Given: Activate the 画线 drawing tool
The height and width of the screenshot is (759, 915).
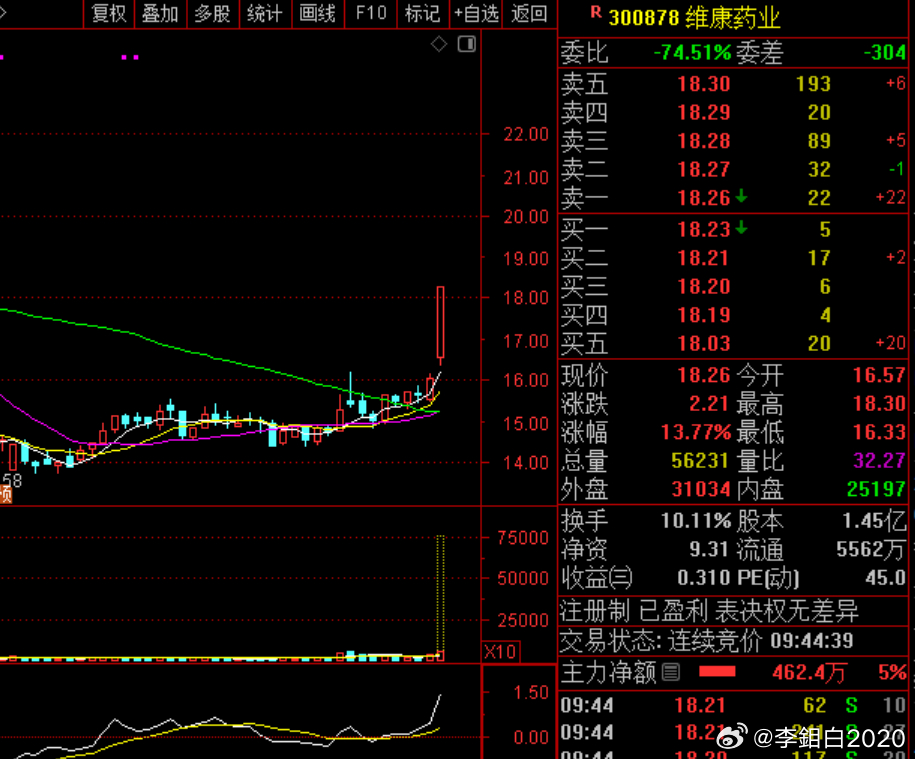Looking at the screenshot, I should pyautogui.click(x=317, y=13).
